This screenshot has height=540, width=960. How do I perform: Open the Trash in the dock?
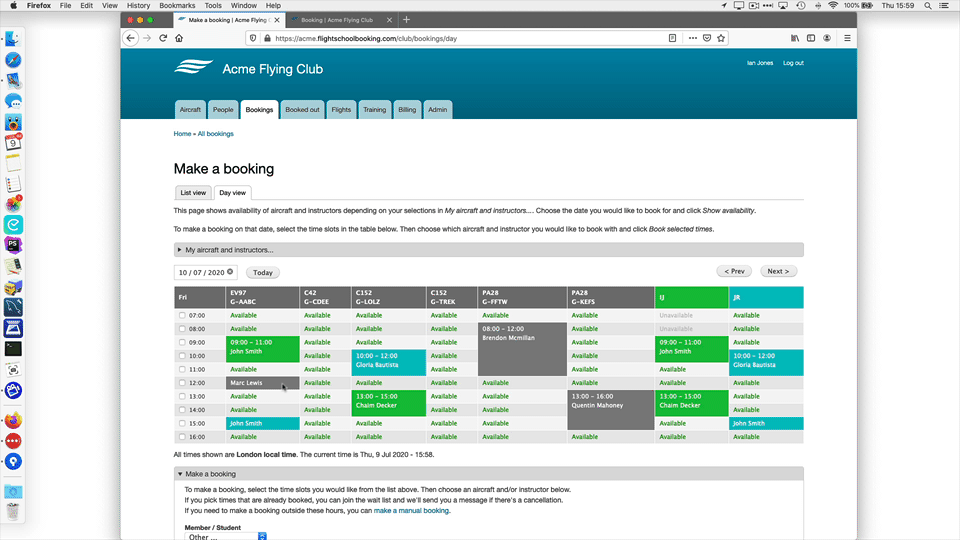pyautogui.click(x=13, y=511)
